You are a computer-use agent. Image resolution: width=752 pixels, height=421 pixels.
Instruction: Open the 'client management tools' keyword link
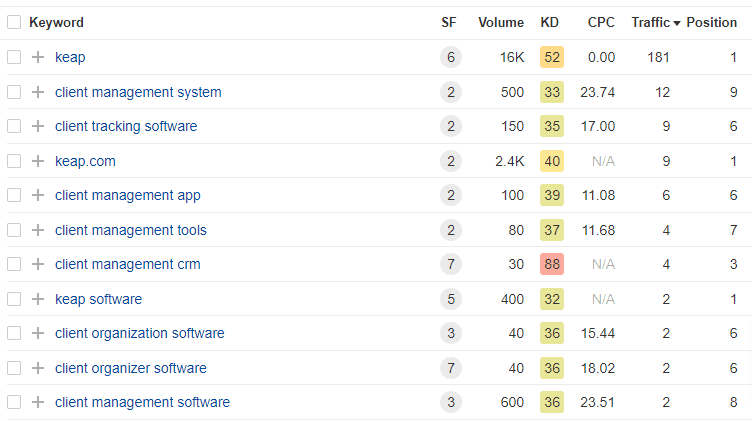[x=130, y=230]
